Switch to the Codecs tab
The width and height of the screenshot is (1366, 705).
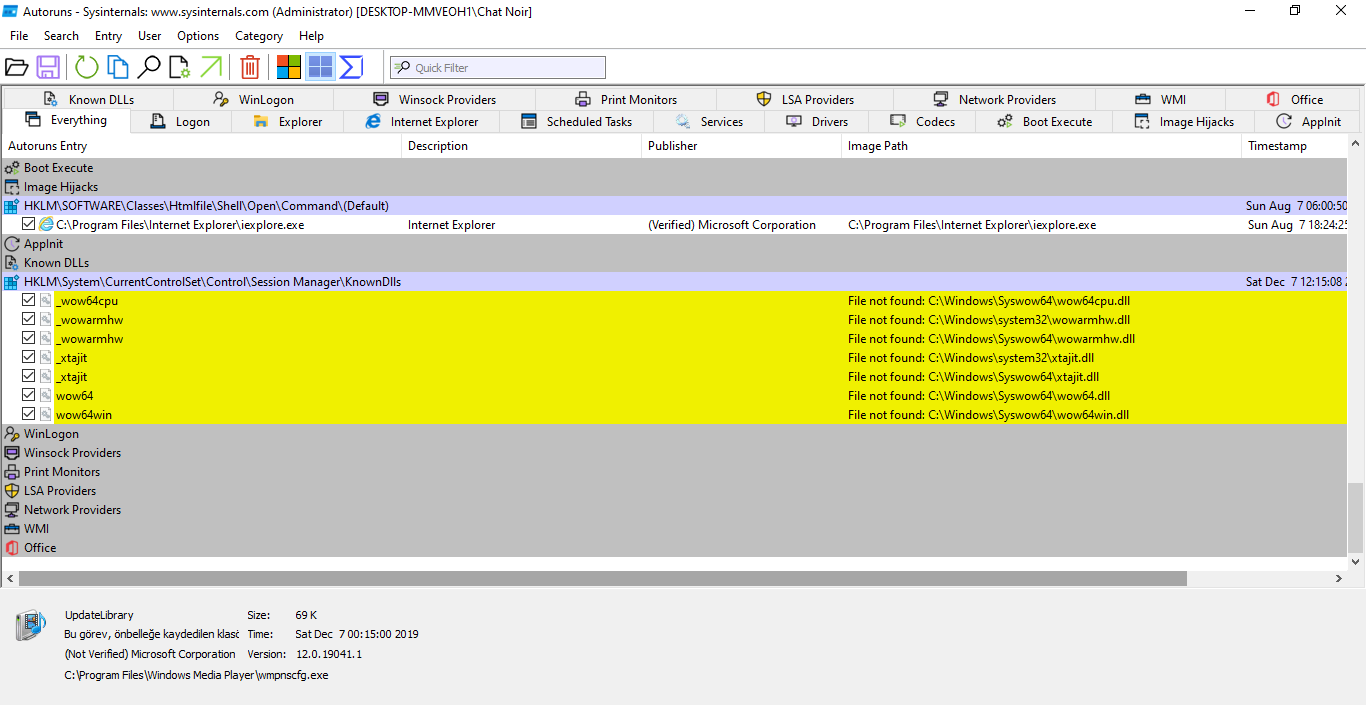click(x=923, y=121)
